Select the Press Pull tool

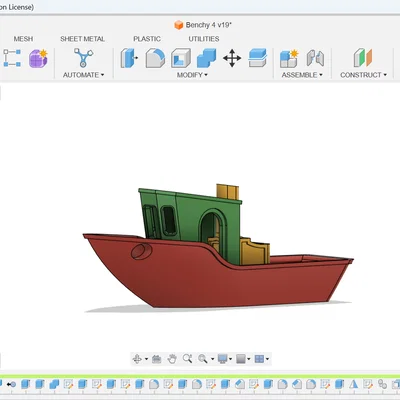tap(129, 58)
